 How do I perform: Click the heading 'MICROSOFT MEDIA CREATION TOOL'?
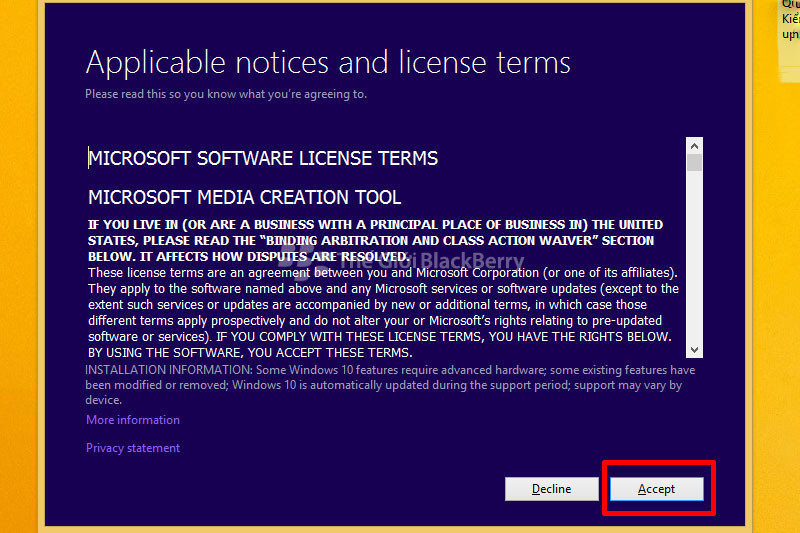pos(244,197)
